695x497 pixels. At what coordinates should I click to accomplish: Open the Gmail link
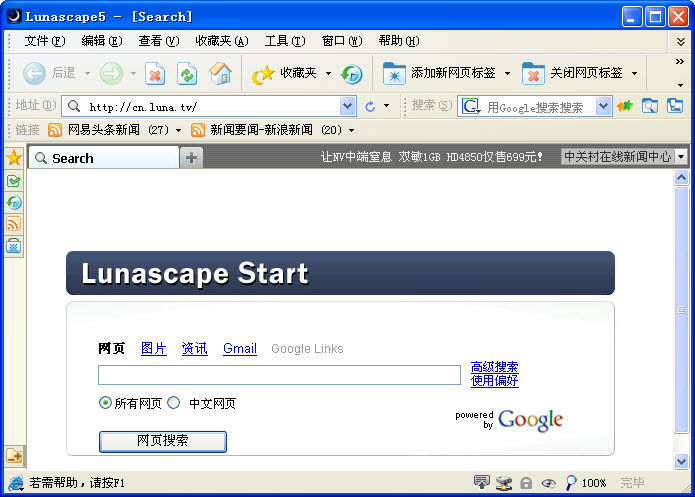click(240, 348)
